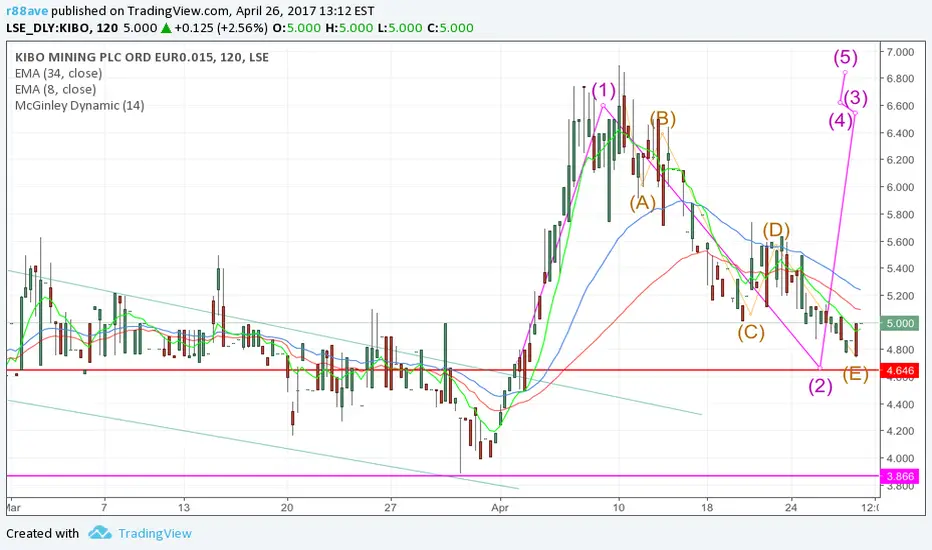Click the 27 date axis label
Viewport: 932px width, 550px height.
point(391,507)
